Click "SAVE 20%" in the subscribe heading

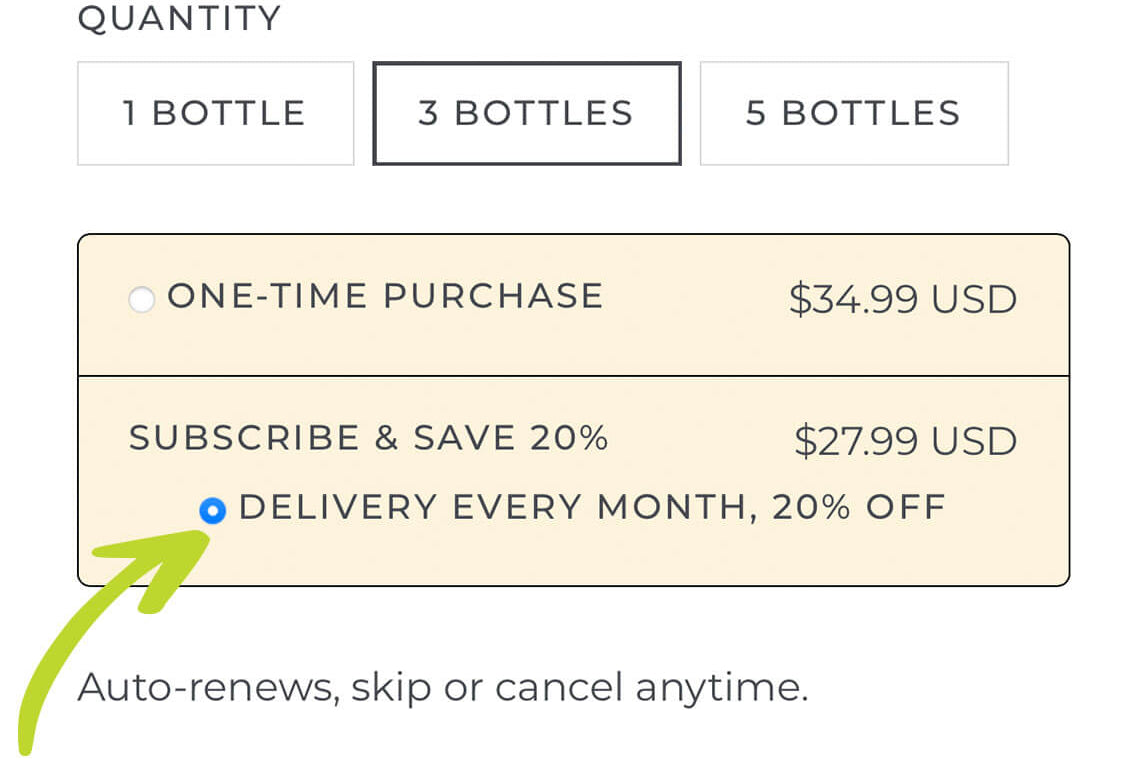(x=510, y=438)
